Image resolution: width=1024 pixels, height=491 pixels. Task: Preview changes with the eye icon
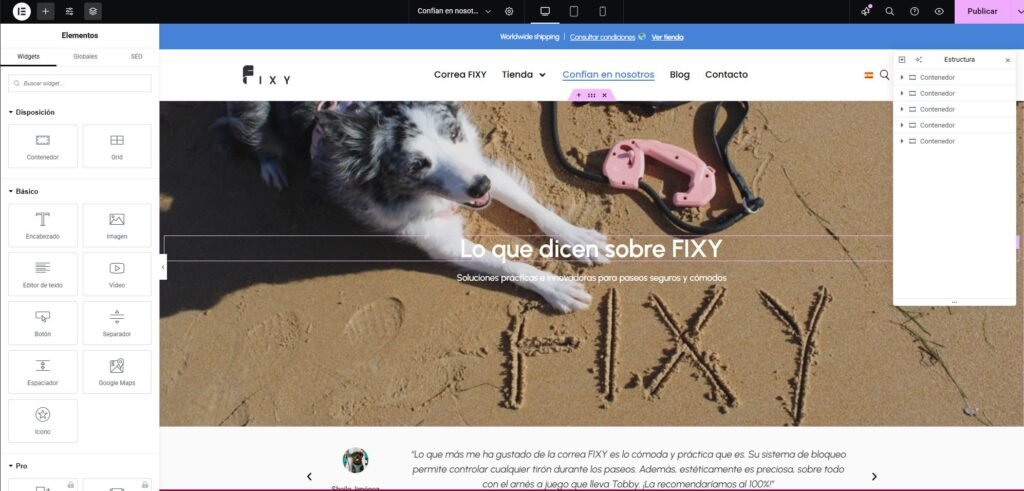(939, 11)
